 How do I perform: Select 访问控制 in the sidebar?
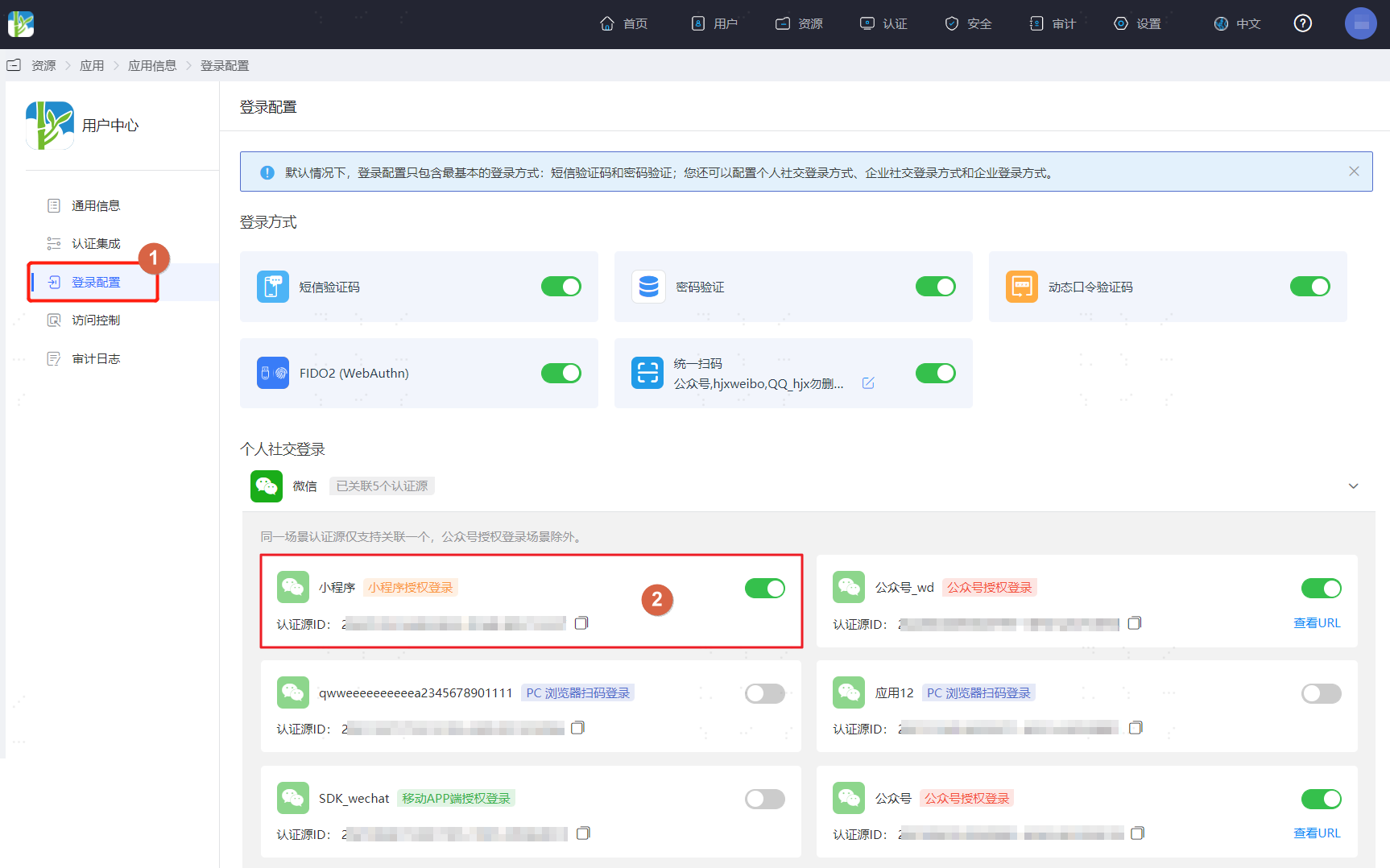pyautogui.click(x=96, y=320)
